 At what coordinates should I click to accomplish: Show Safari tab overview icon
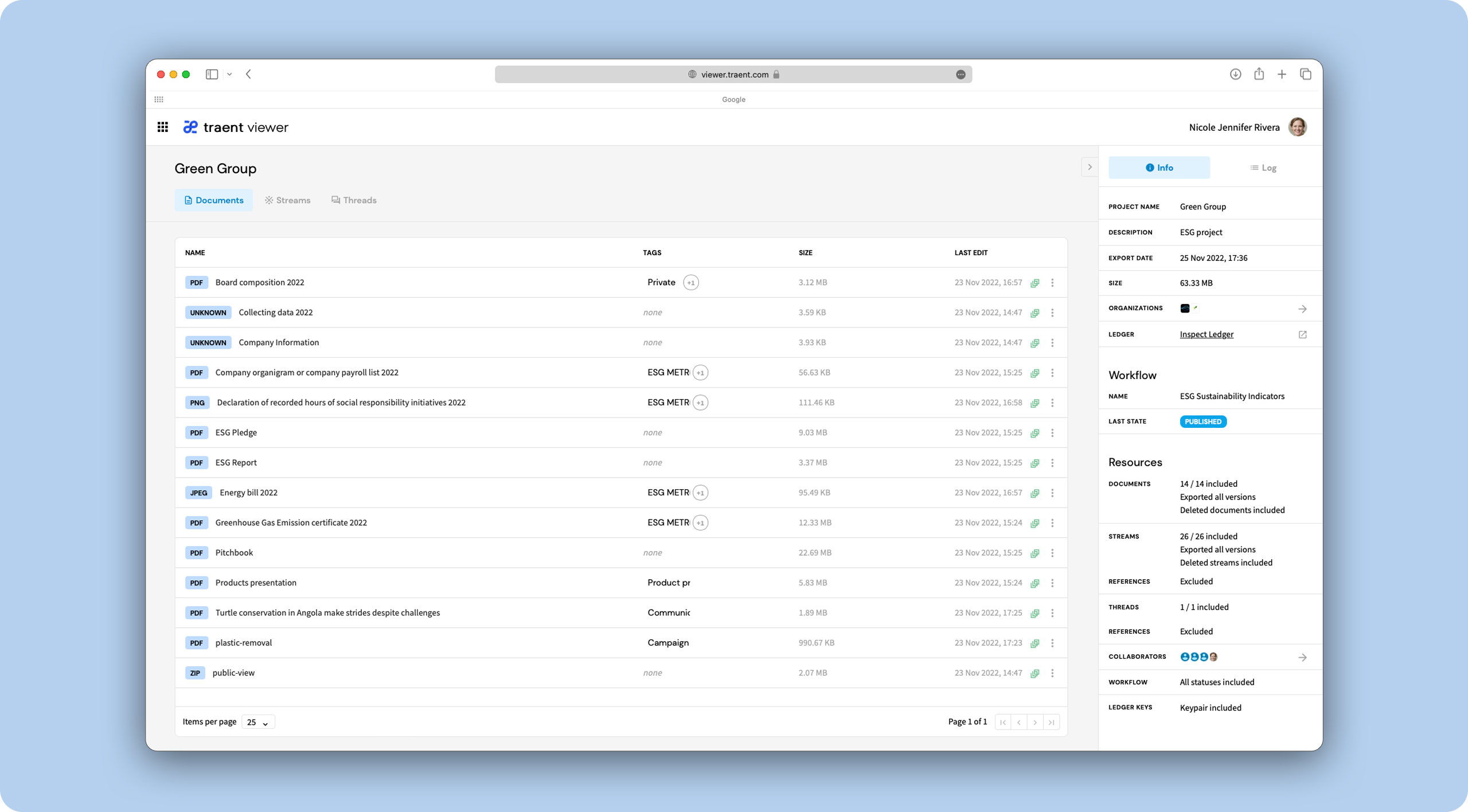click(x=1306, y=74)
